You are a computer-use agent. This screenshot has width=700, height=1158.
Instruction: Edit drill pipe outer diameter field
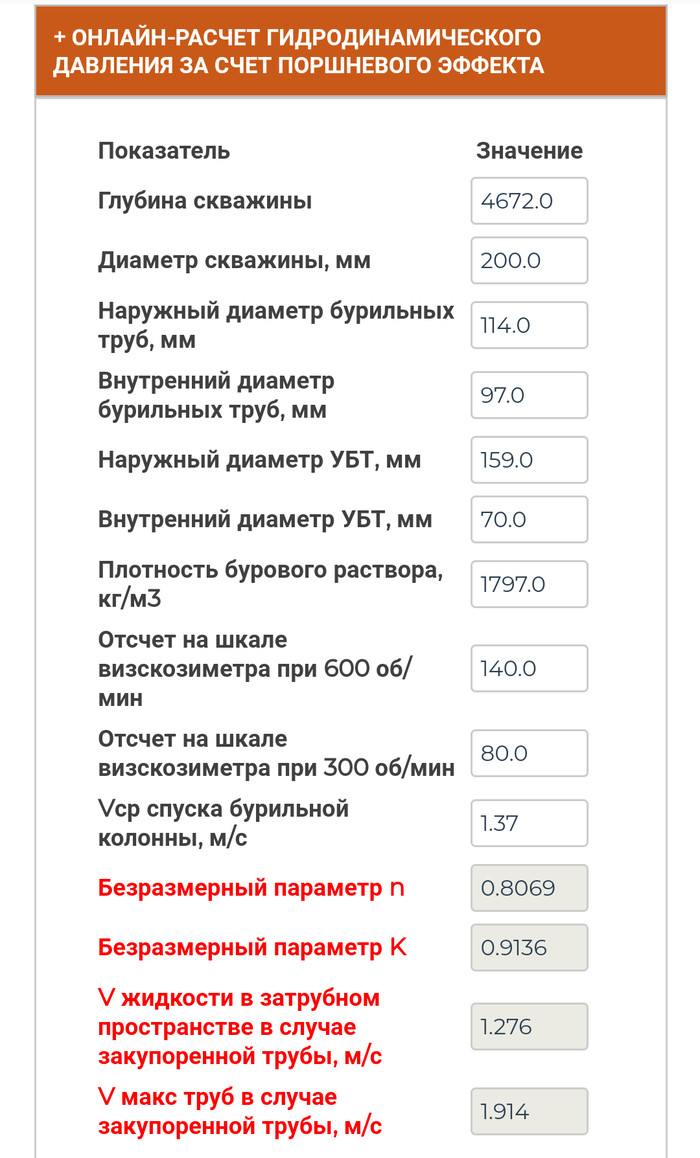point(529,325)
